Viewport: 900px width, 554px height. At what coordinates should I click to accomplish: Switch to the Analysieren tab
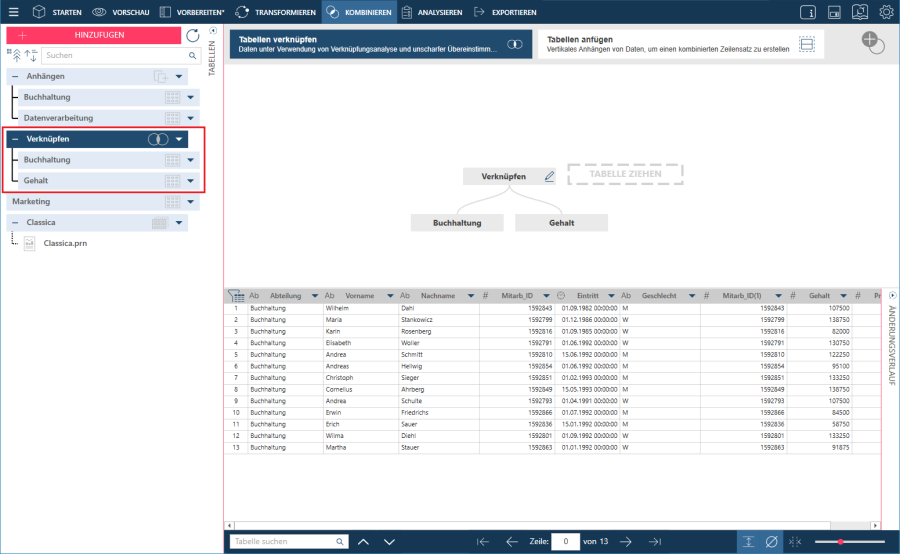pyautogui.click(x=432, y=12)
